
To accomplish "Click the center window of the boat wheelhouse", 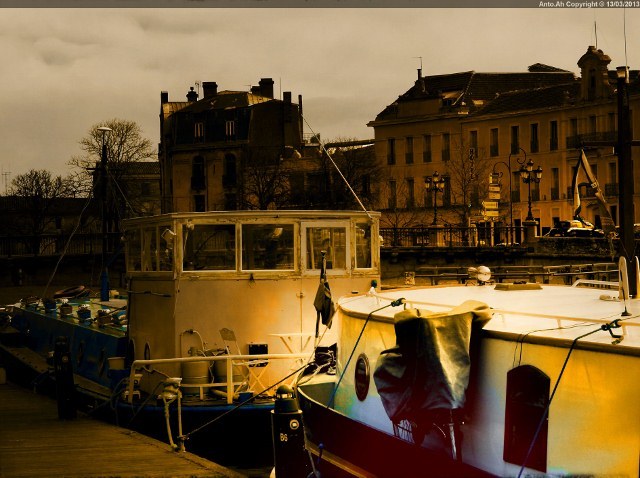I will [267, 246].
